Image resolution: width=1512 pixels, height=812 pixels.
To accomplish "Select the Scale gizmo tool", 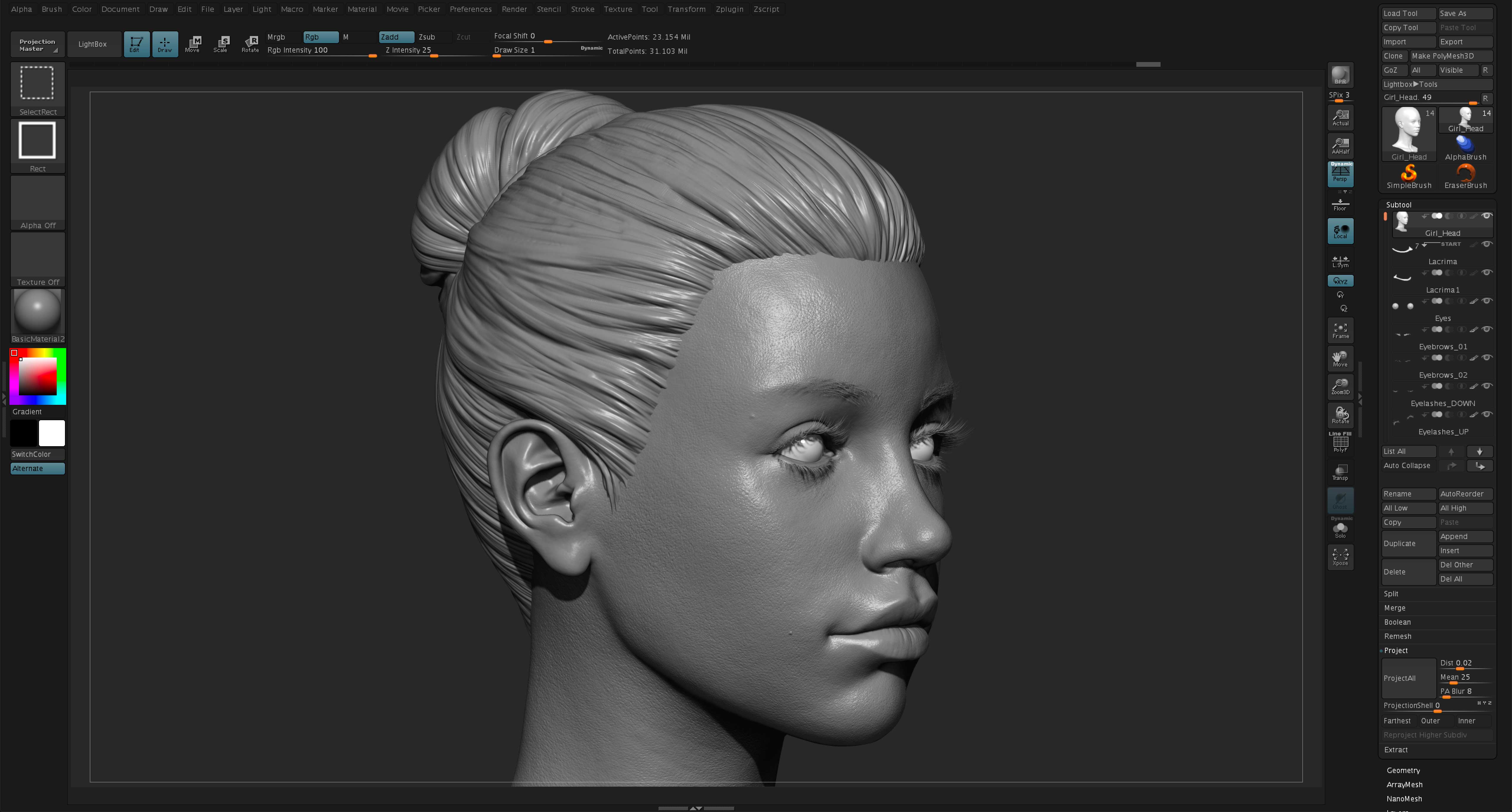I will (x=221, y=44).
